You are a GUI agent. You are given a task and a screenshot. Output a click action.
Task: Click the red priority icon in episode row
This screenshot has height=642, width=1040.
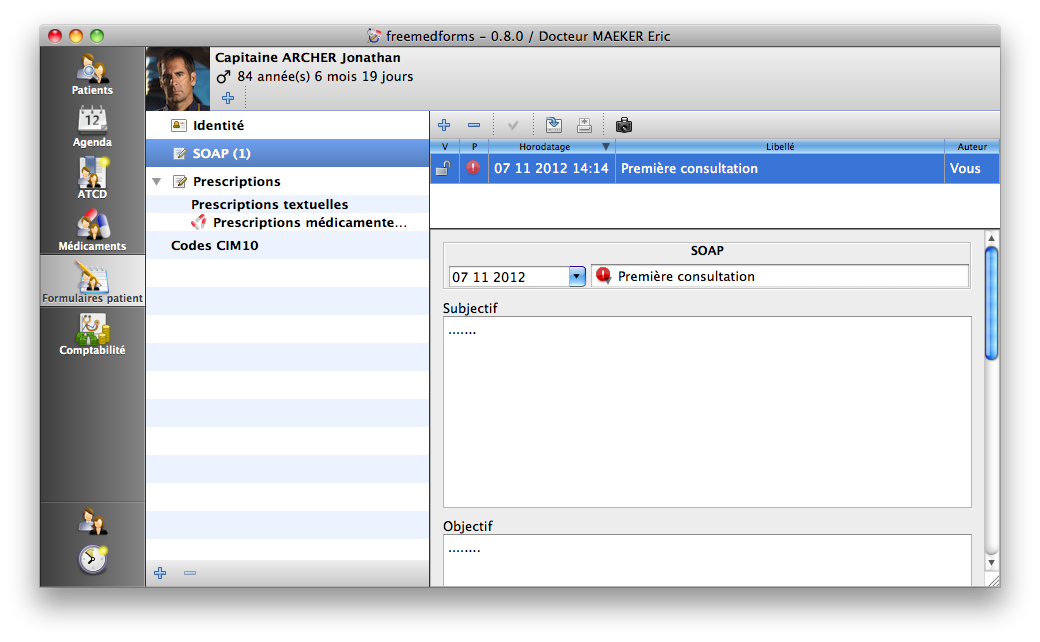[473, 168]
